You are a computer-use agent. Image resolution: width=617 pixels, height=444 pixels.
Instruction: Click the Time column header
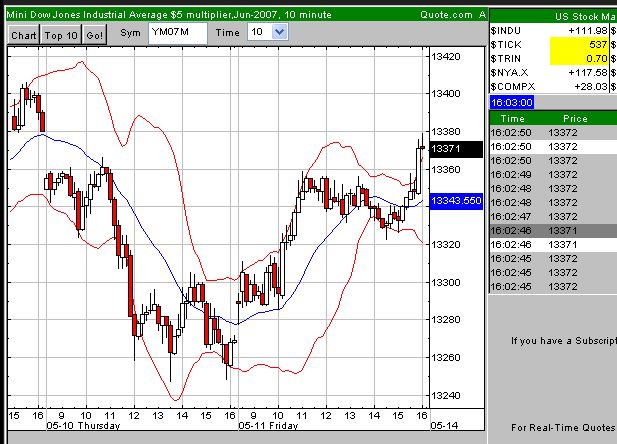point(512,119)
